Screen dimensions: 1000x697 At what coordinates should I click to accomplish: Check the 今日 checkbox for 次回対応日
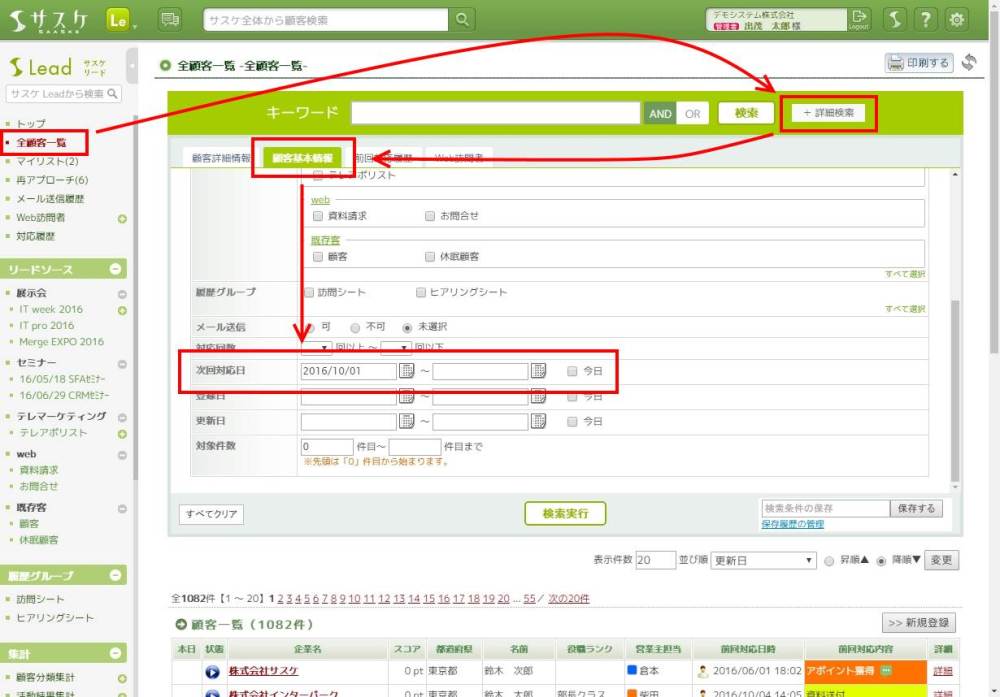tap(572, 371)
